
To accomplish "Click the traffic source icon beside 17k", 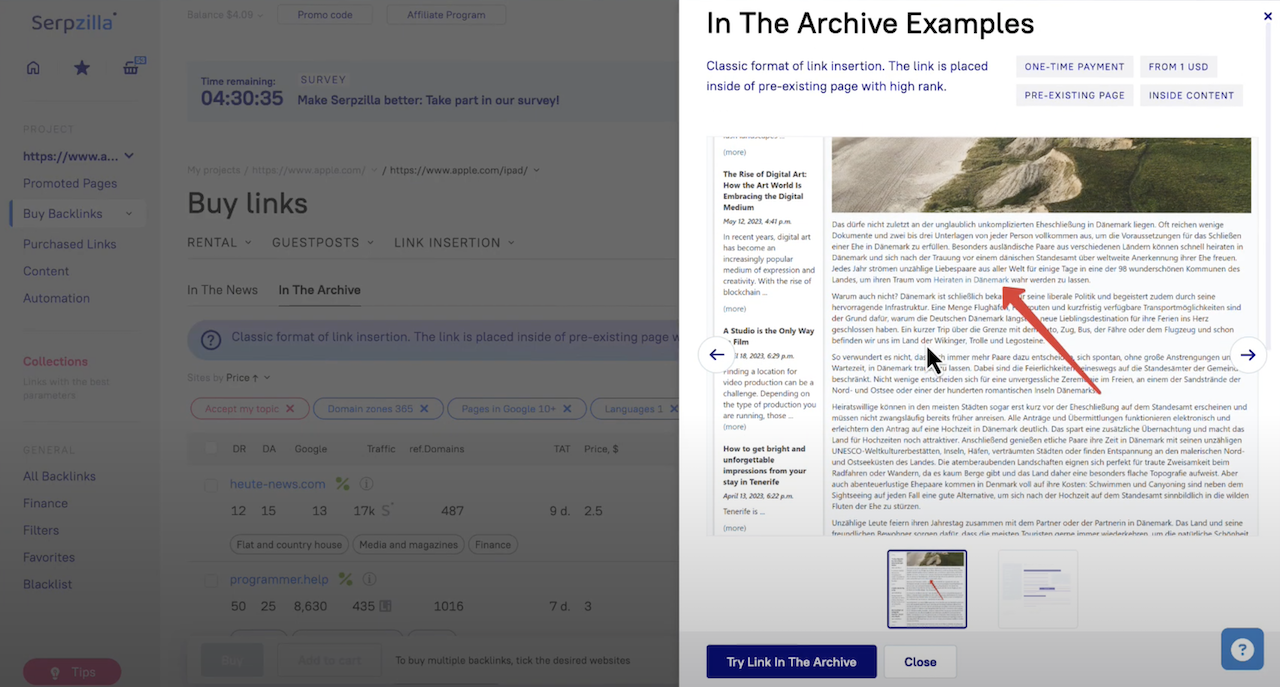I will (x=386, y=511).
